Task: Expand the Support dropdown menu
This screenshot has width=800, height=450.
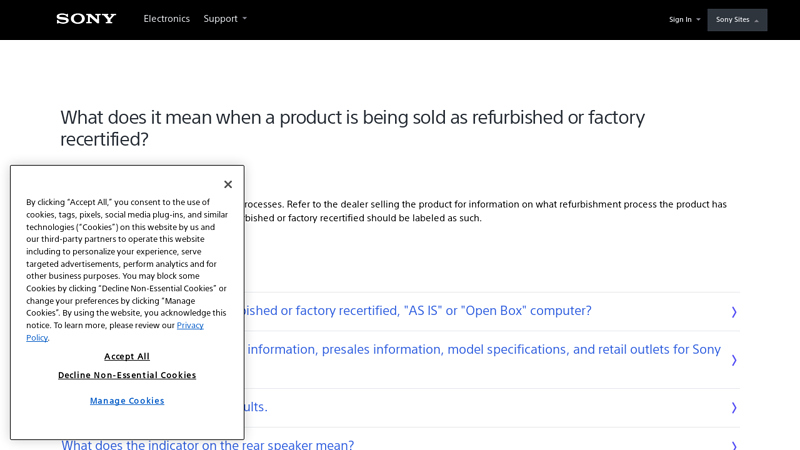Action: pos(225,19)
